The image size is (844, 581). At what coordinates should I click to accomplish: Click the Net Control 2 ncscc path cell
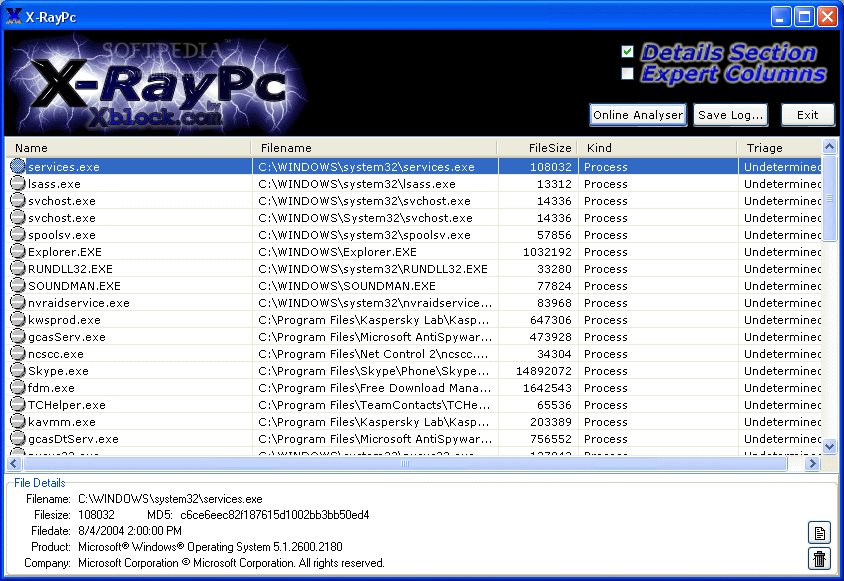(x=374, y=354)
